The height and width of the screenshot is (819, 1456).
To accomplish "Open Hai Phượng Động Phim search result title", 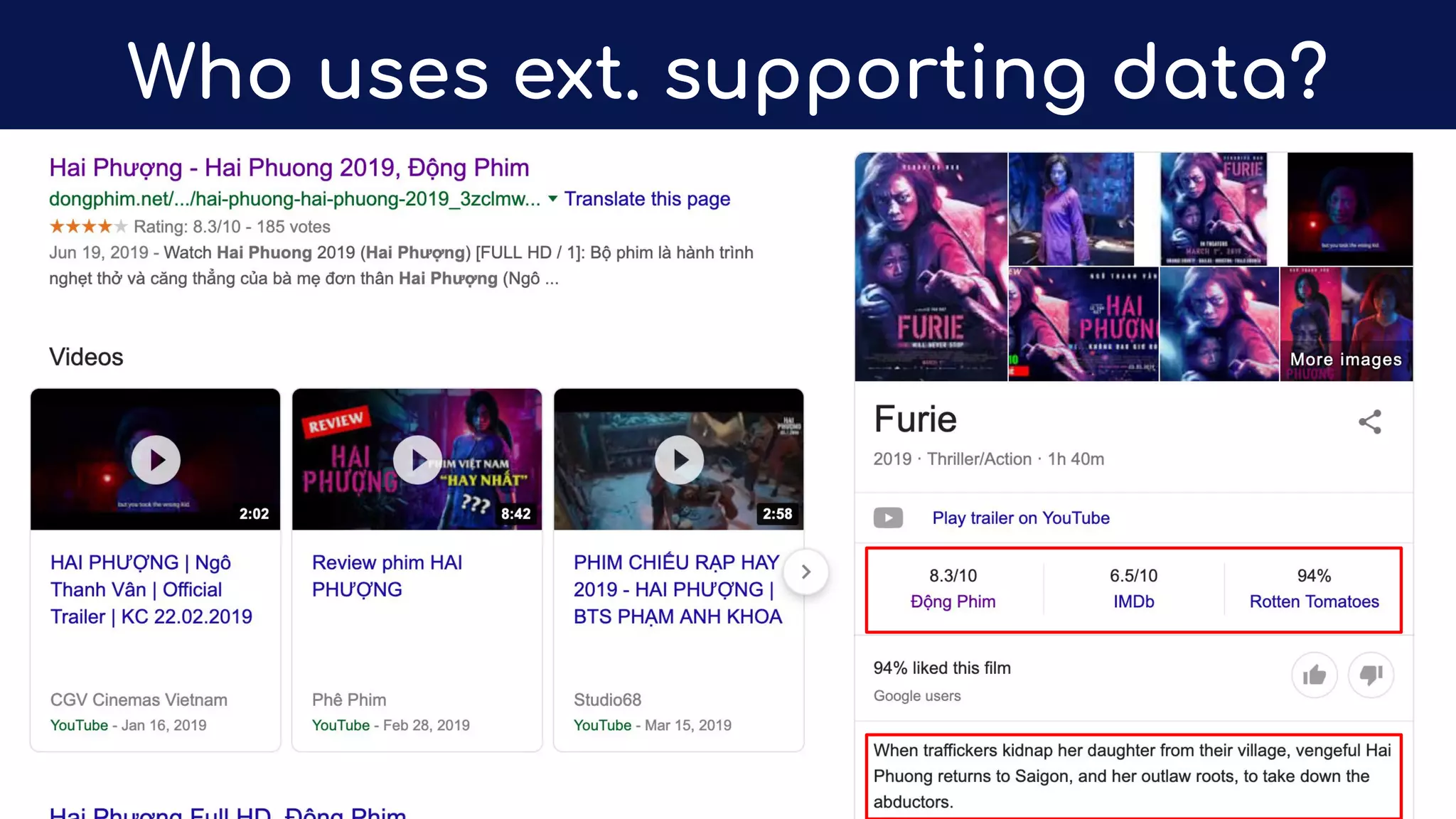I will coord(289,168).
